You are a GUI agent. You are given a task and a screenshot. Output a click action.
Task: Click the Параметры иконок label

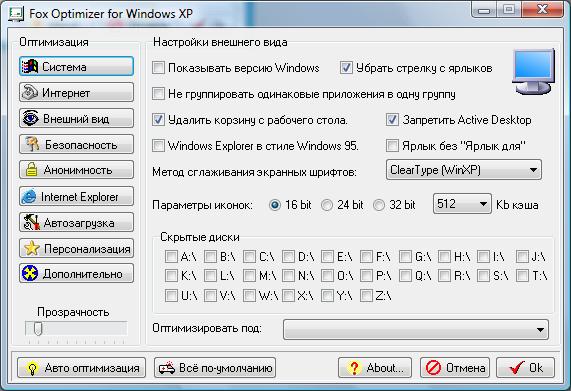202,205
